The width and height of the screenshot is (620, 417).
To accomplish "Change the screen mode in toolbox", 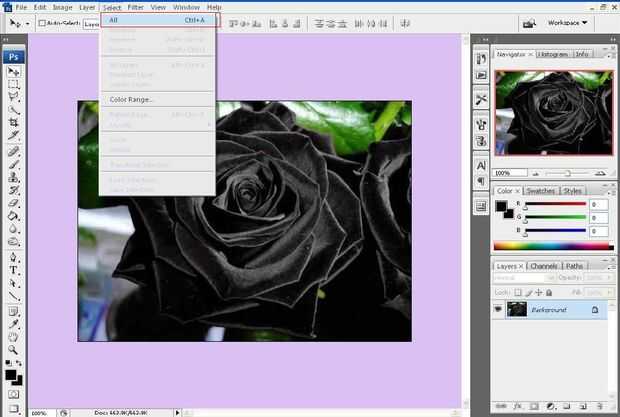I will 13,408.
